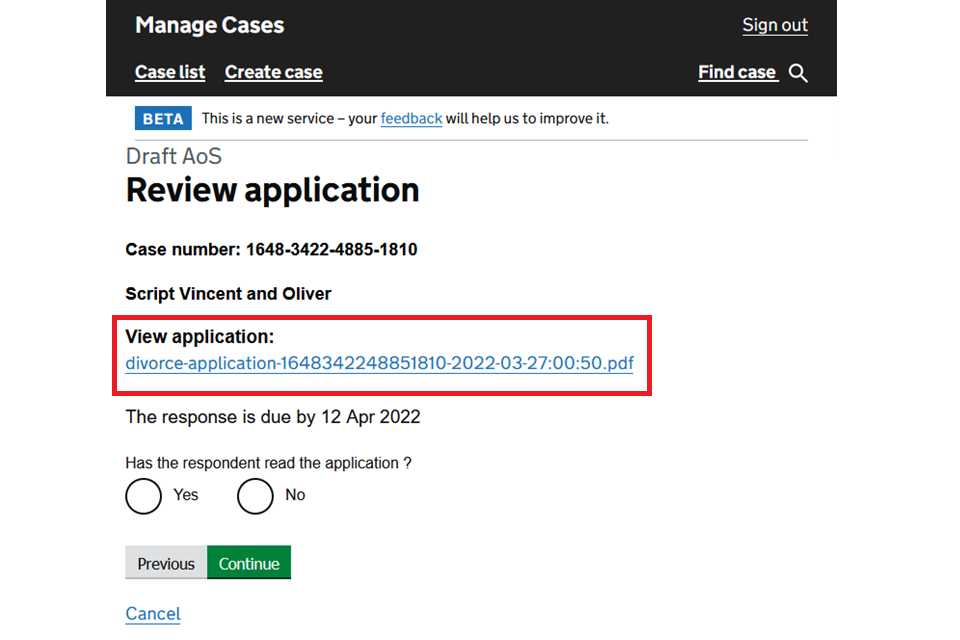This screenshot has height=640, width=960.
Task: Follow the feedback link in the banner
Action: tap(411, 119)
